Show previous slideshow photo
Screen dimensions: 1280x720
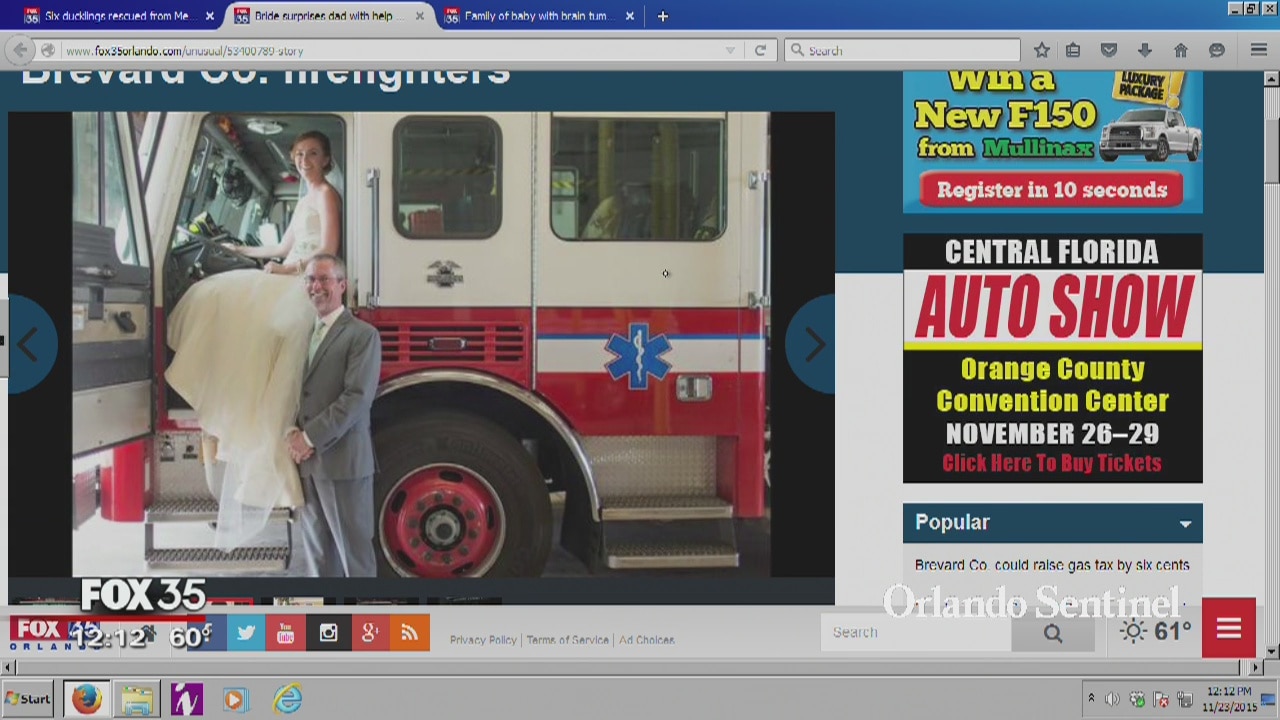pyautogui.click(x=30, y=344)
